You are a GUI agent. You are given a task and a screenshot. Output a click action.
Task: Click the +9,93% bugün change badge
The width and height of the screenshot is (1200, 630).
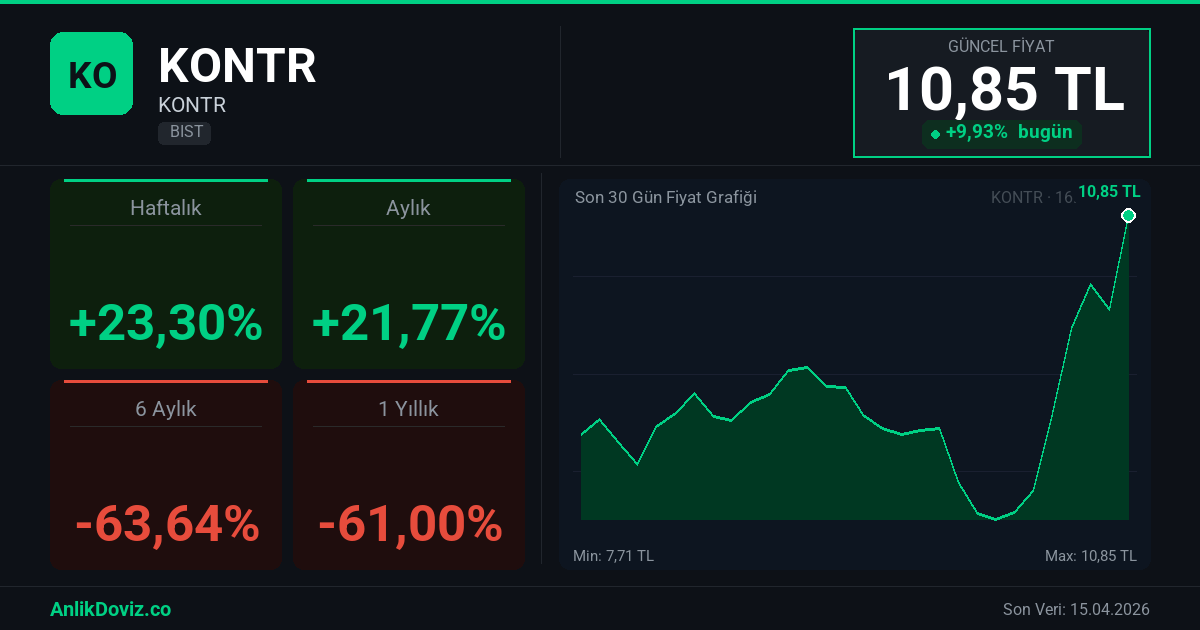click(1001, 133)
